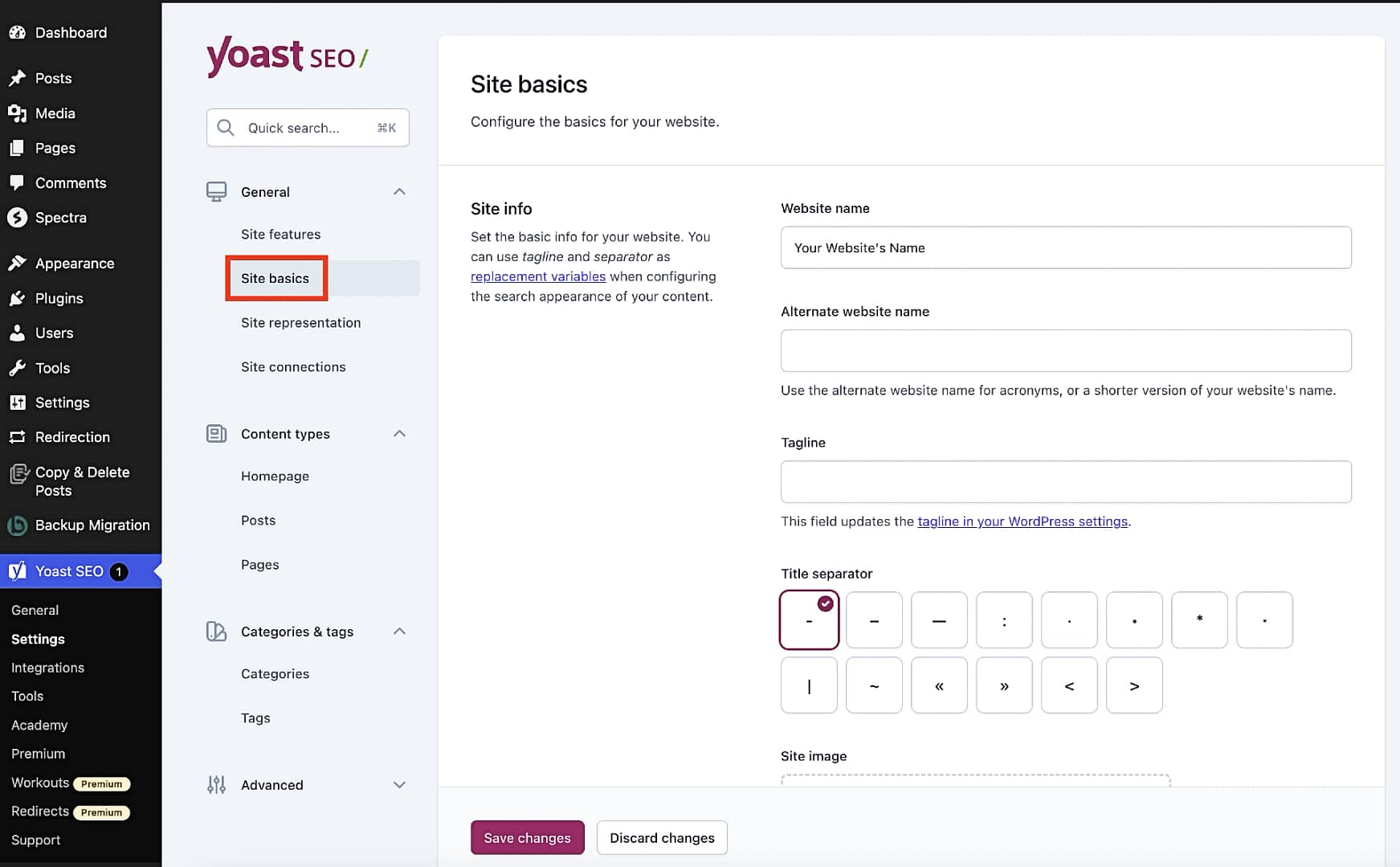The image size is (1400, 867).
Task: Select the em dash title separator
Action: pyautogui.click(x=939, y=620)
